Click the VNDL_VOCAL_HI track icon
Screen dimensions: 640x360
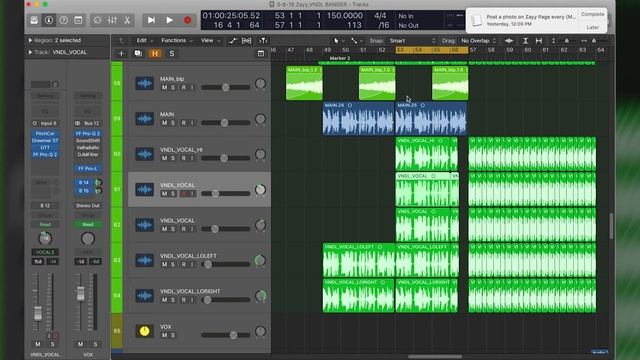point(144,154)
